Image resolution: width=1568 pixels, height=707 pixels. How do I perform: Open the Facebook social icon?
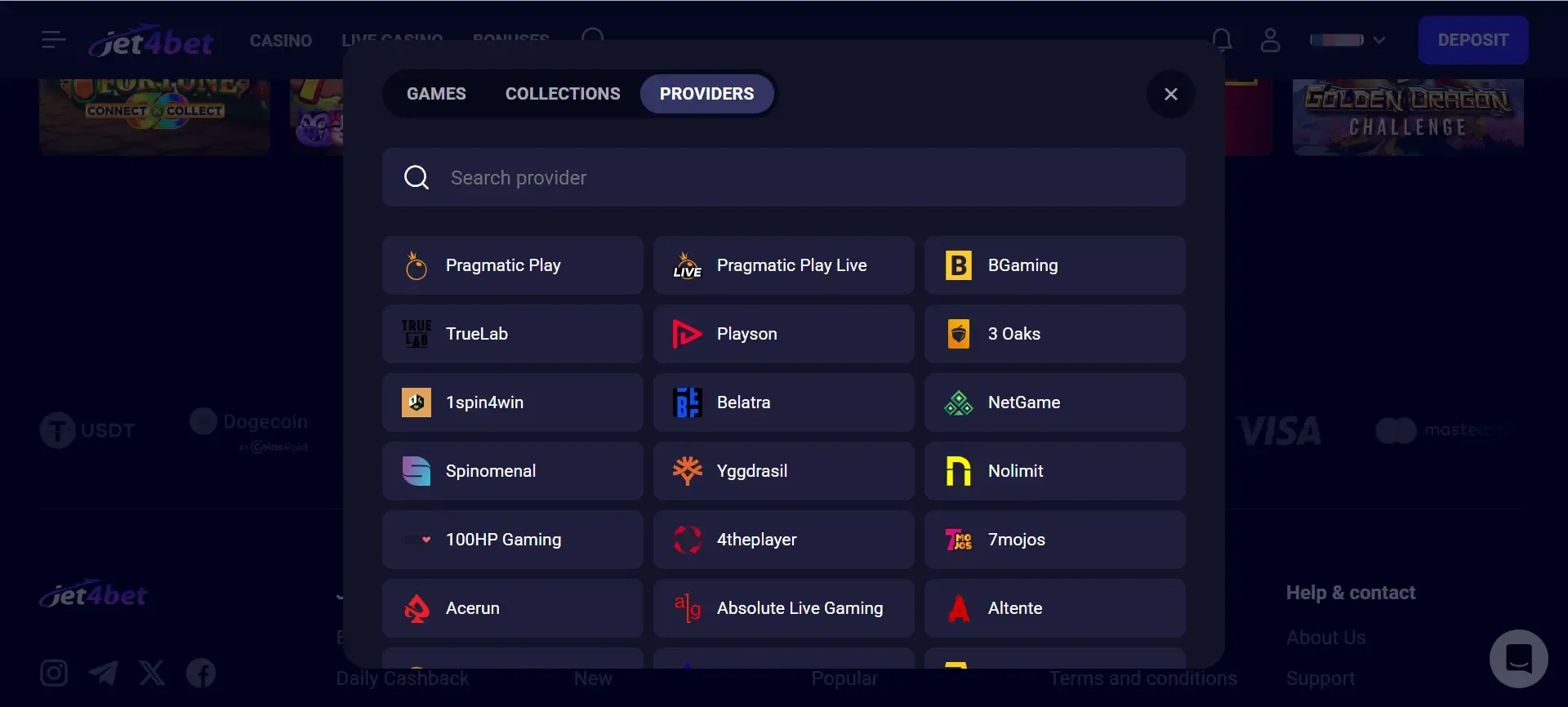click(201, 674)
